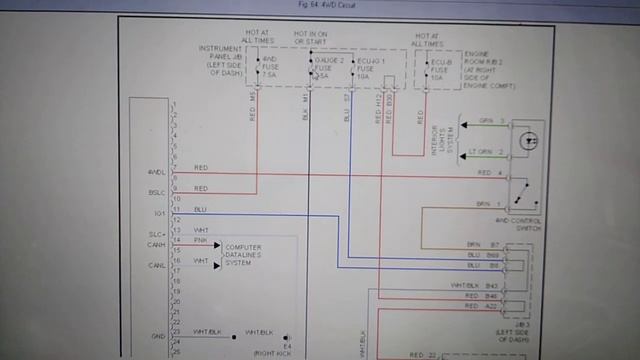Click the 'ECU-IG 1 FUSE 10A' label
Screen dimensions: 640x360
pyautogui.click(x=371, y=69)
